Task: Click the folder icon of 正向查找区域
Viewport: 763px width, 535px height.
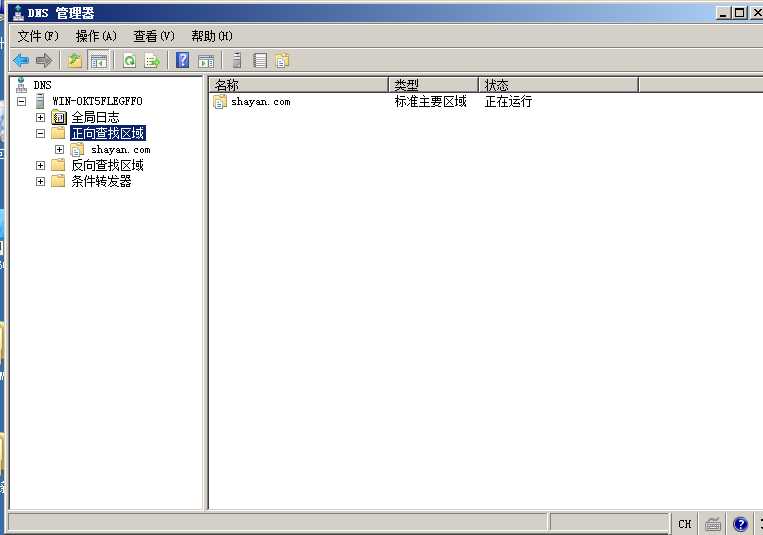Action: [x=58, y=133]
